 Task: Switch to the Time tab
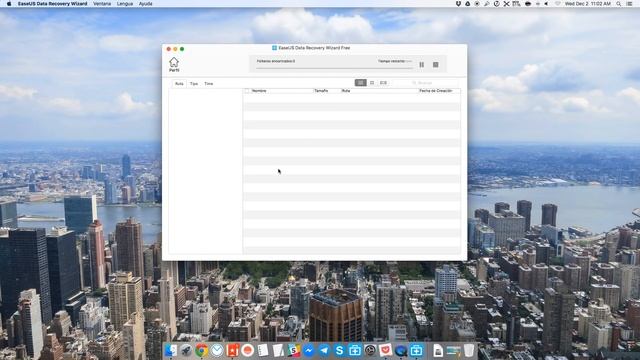[x=209, y=84]
